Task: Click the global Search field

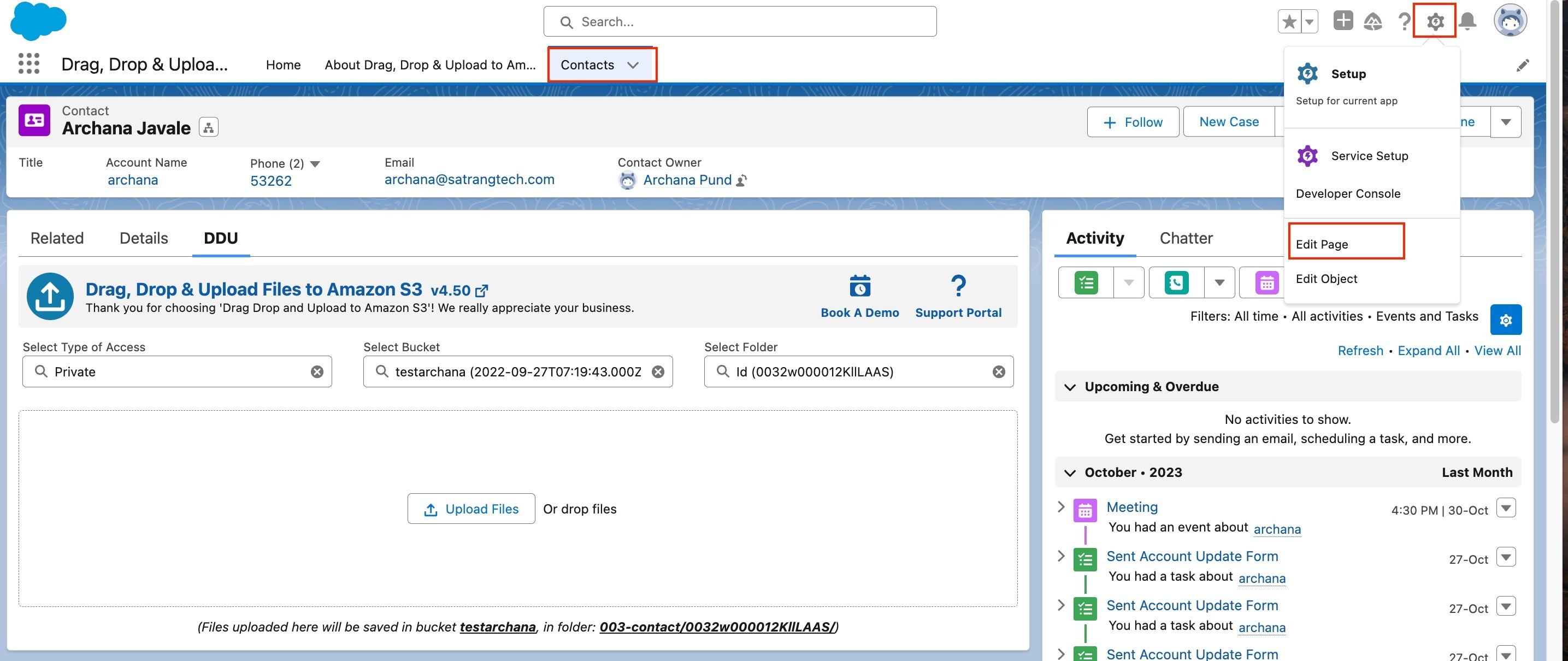Action: point(740,22)
